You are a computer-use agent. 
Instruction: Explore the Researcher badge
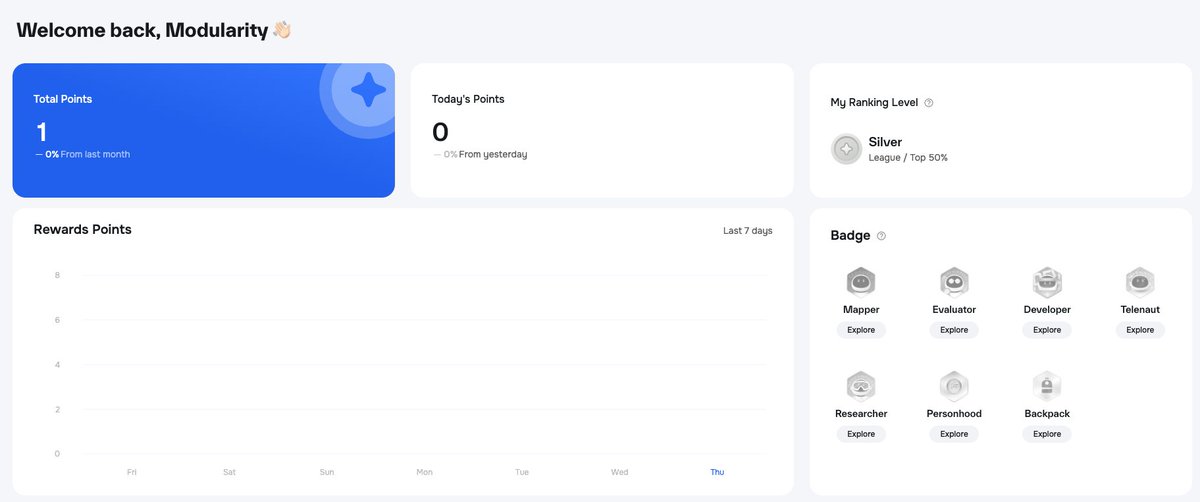[861, 434]
